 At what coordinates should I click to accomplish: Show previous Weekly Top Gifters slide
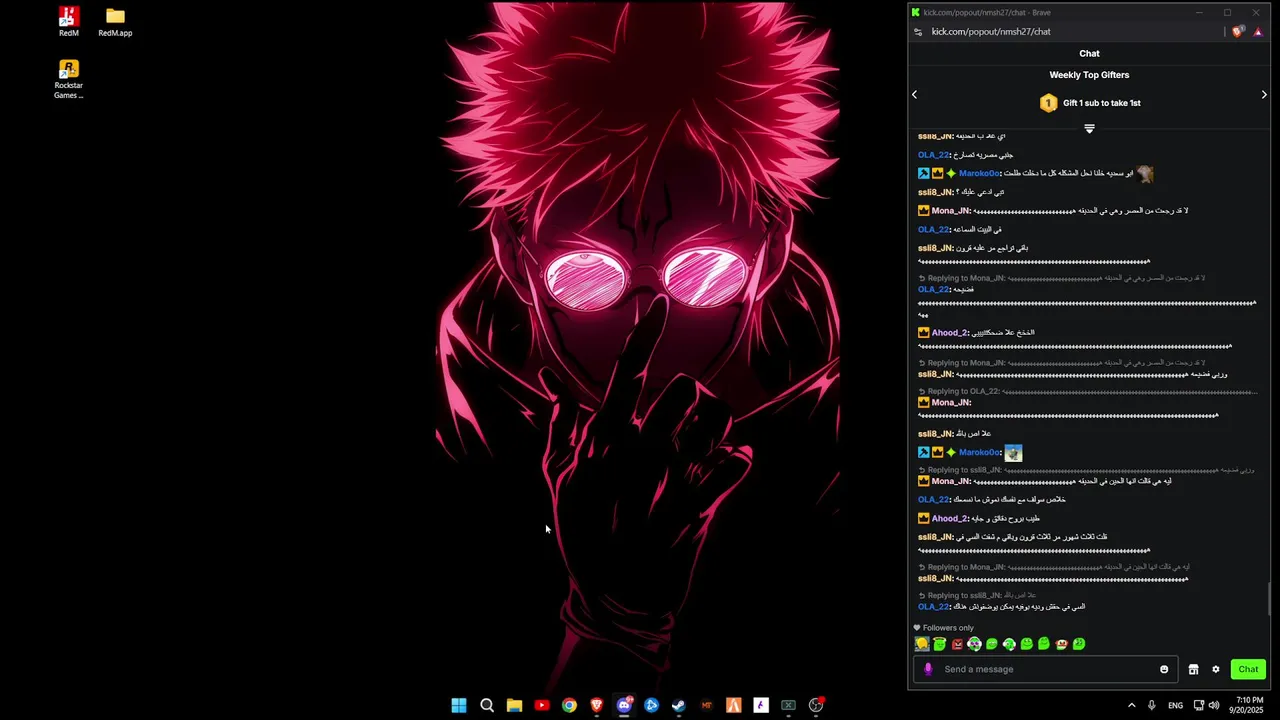click(914, 94)
